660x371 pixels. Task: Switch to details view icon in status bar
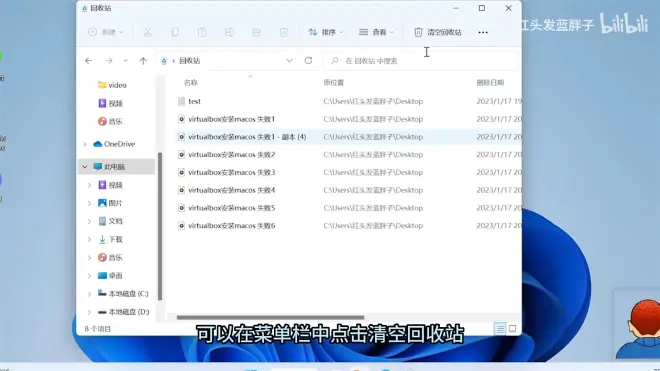tap(500, 328)
